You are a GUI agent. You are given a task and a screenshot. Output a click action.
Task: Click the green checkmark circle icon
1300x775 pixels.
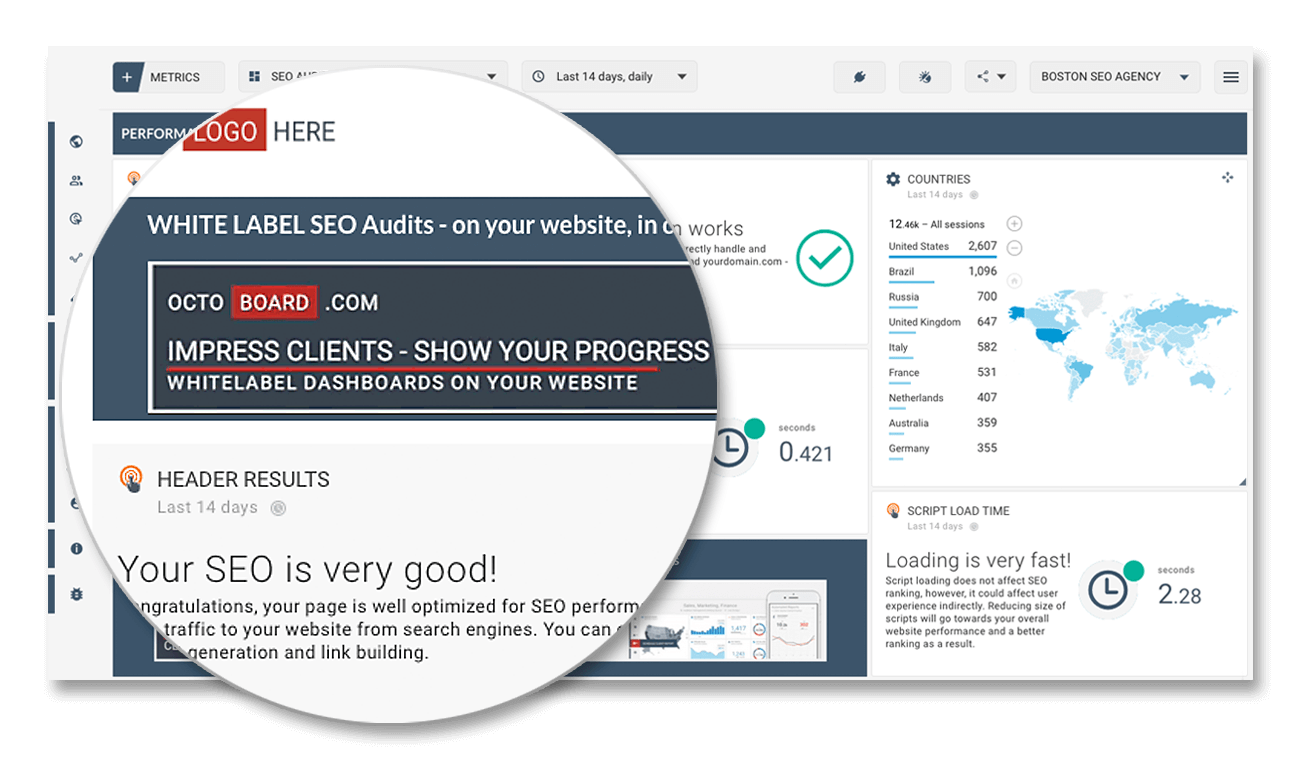click(824, 258)
